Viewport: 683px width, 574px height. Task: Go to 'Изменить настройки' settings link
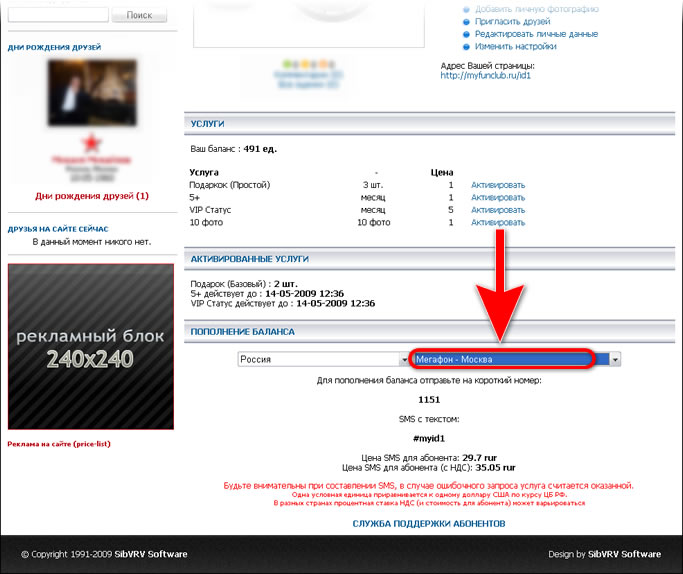pyautogui.click(x=515, y=46)
